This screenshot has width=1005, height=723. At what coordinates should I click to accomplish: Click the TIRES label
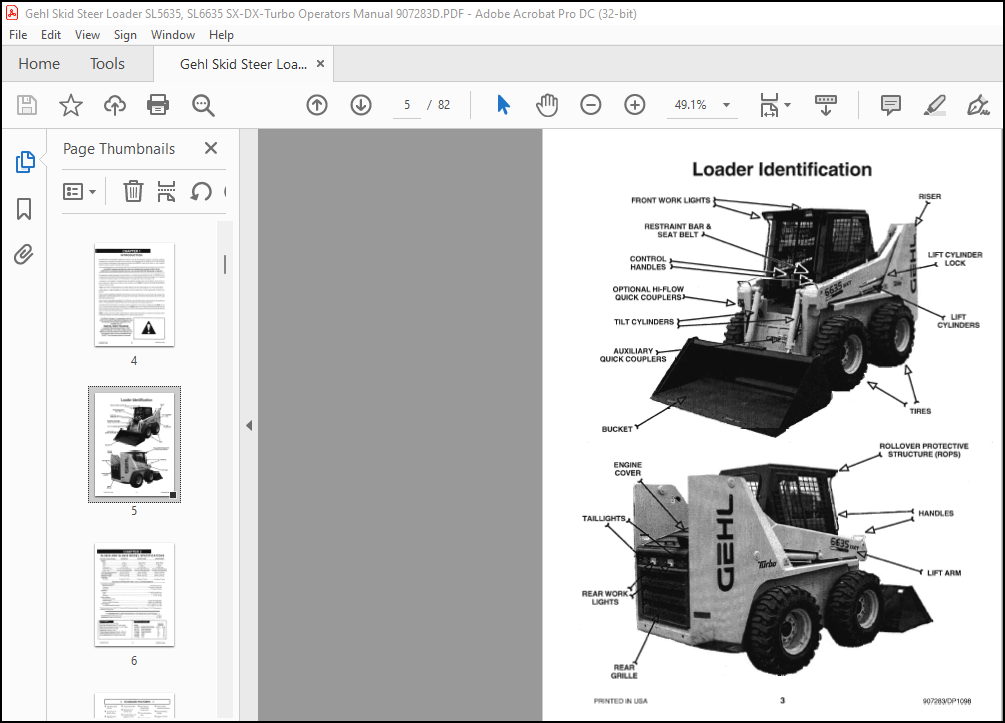[920, 411]
